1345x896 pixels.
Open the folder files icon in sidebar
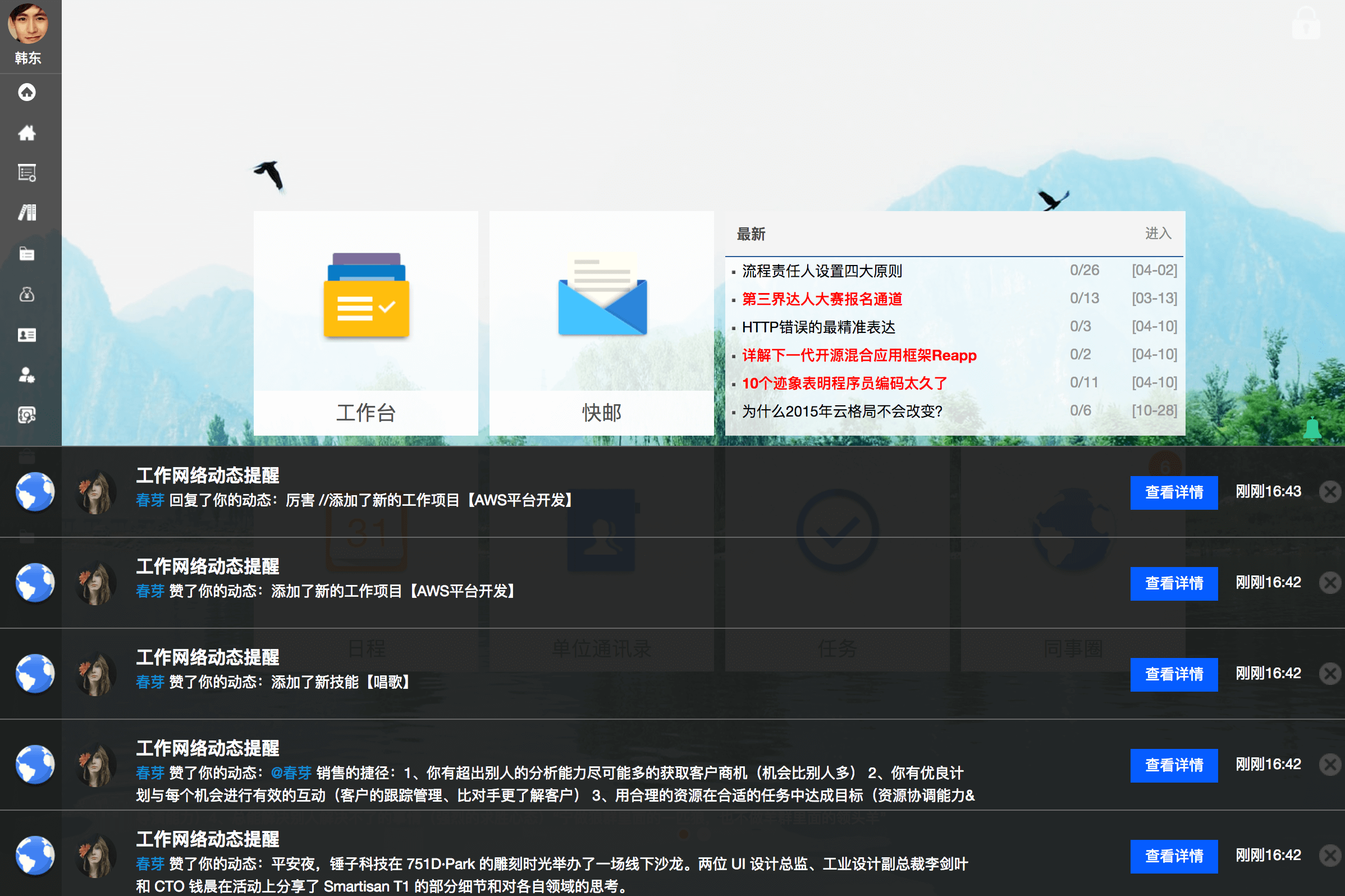pyautogui.click(x=27, y=253)
